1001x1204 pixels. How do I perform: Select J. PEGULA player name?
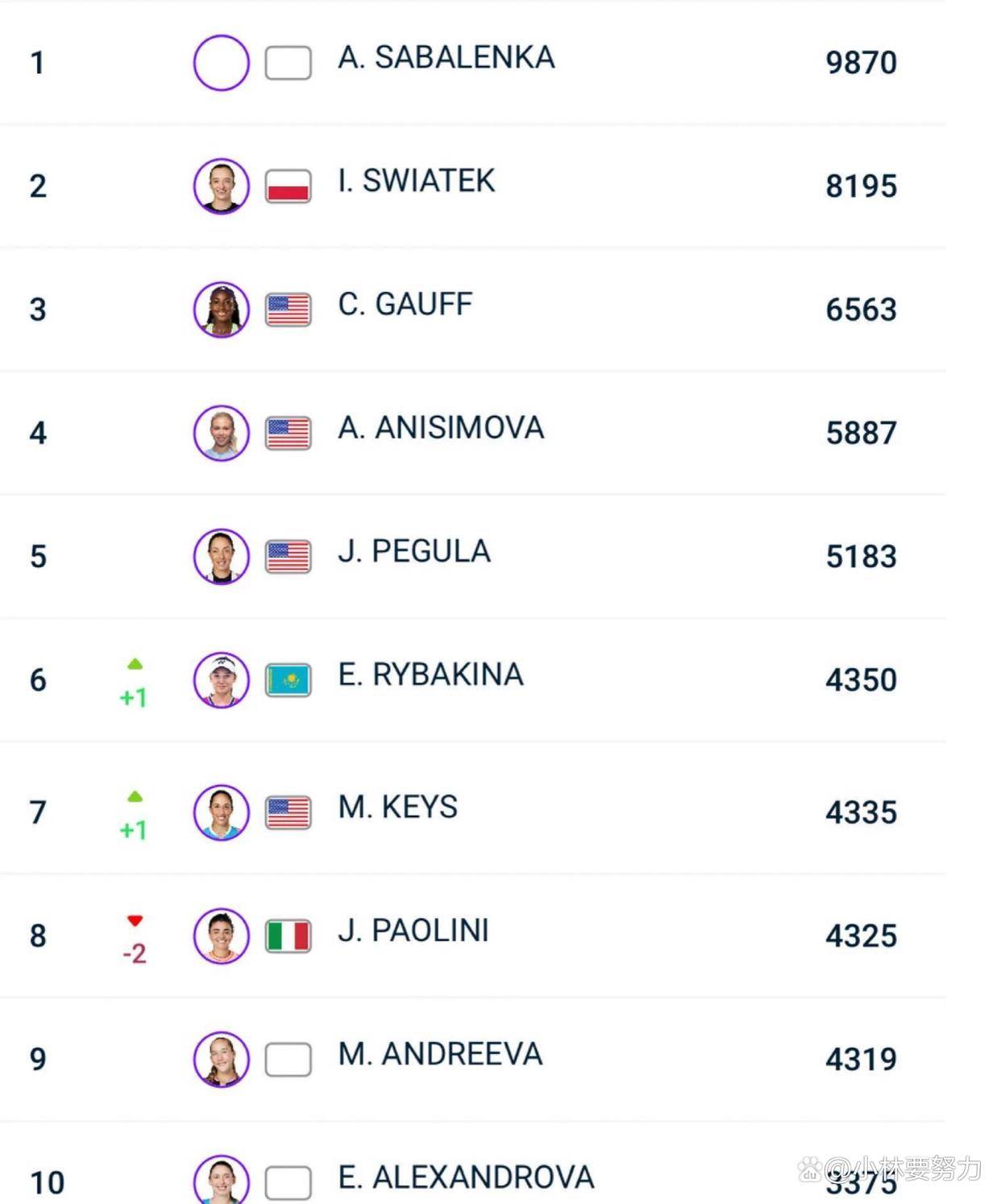[x=414, y=551]
